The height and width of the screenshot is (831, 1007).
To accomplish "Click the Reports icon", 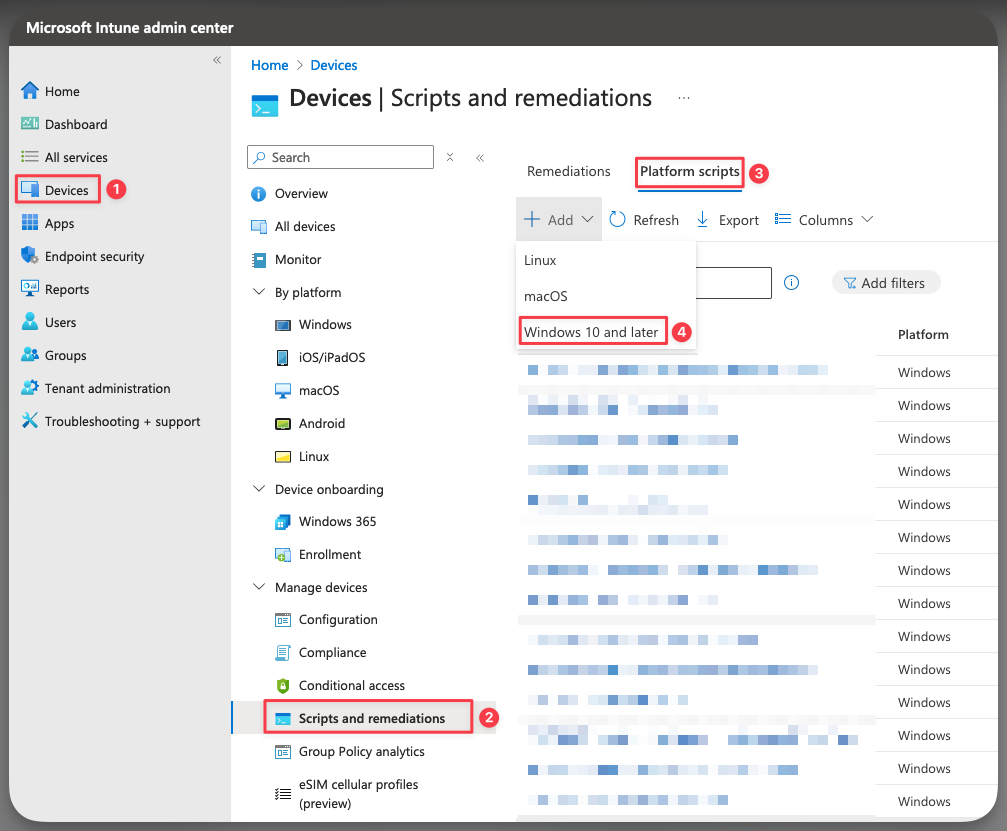I will (x=30, y=288).
